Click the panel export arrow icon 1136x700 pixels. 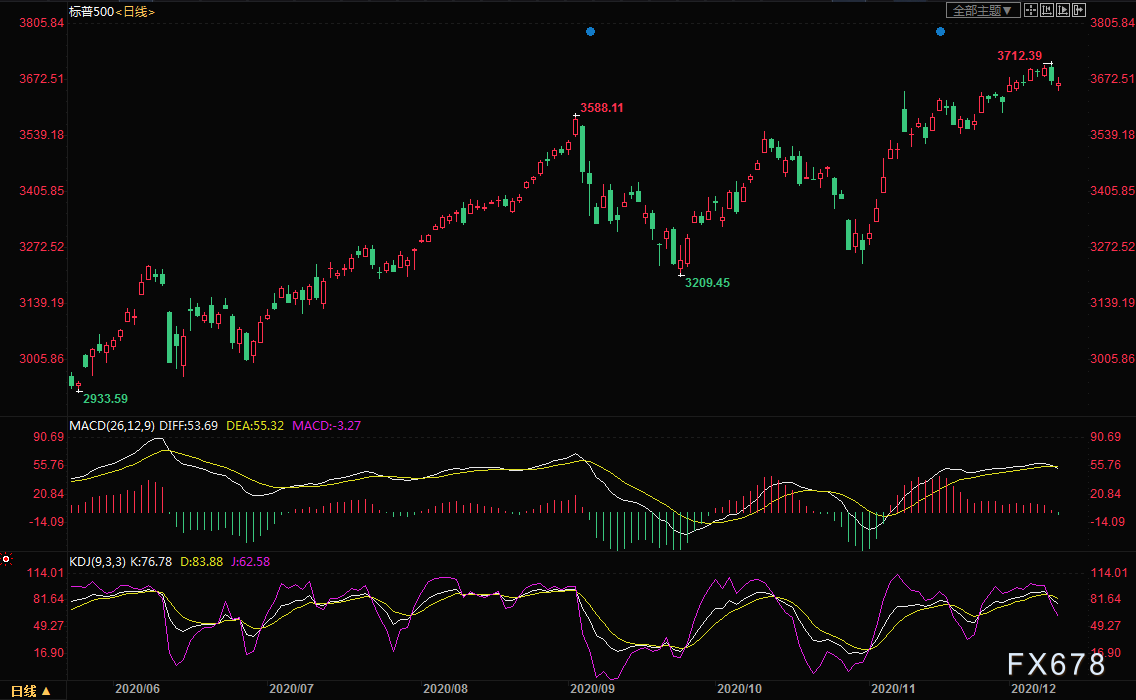(x=1078, y=10)
